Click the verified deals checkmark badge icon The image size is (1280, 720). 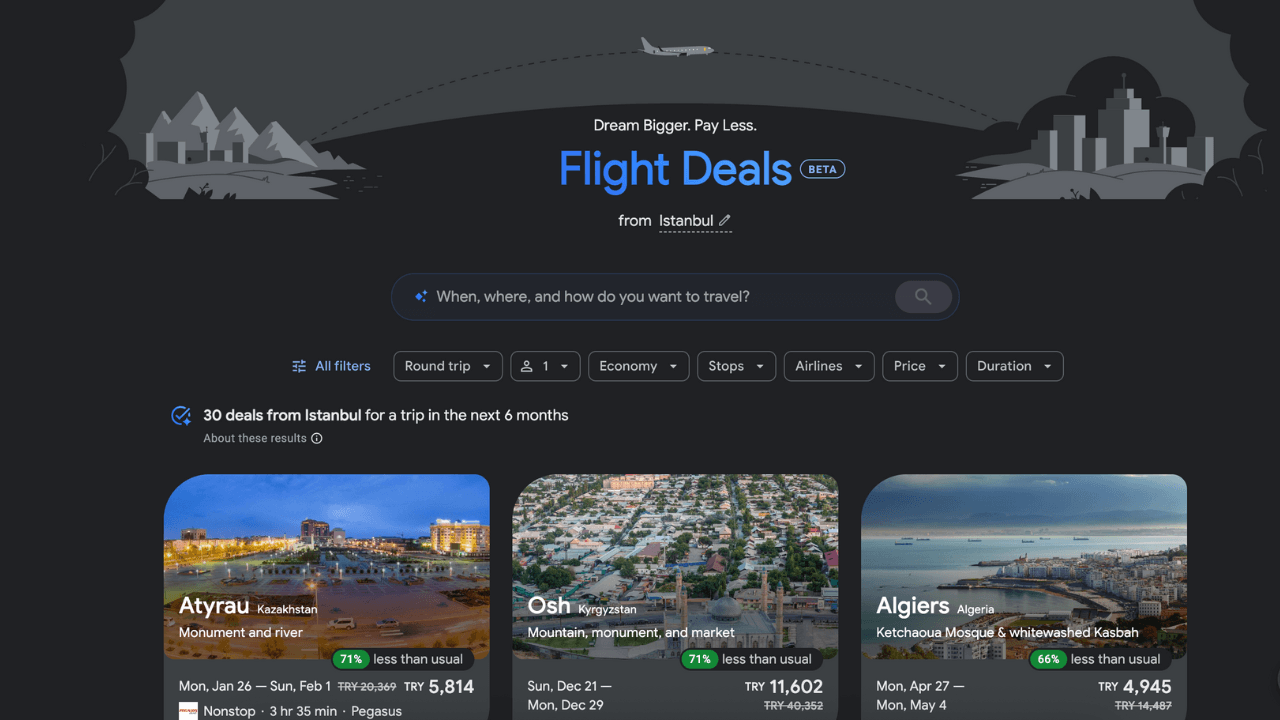pos(181,416)
